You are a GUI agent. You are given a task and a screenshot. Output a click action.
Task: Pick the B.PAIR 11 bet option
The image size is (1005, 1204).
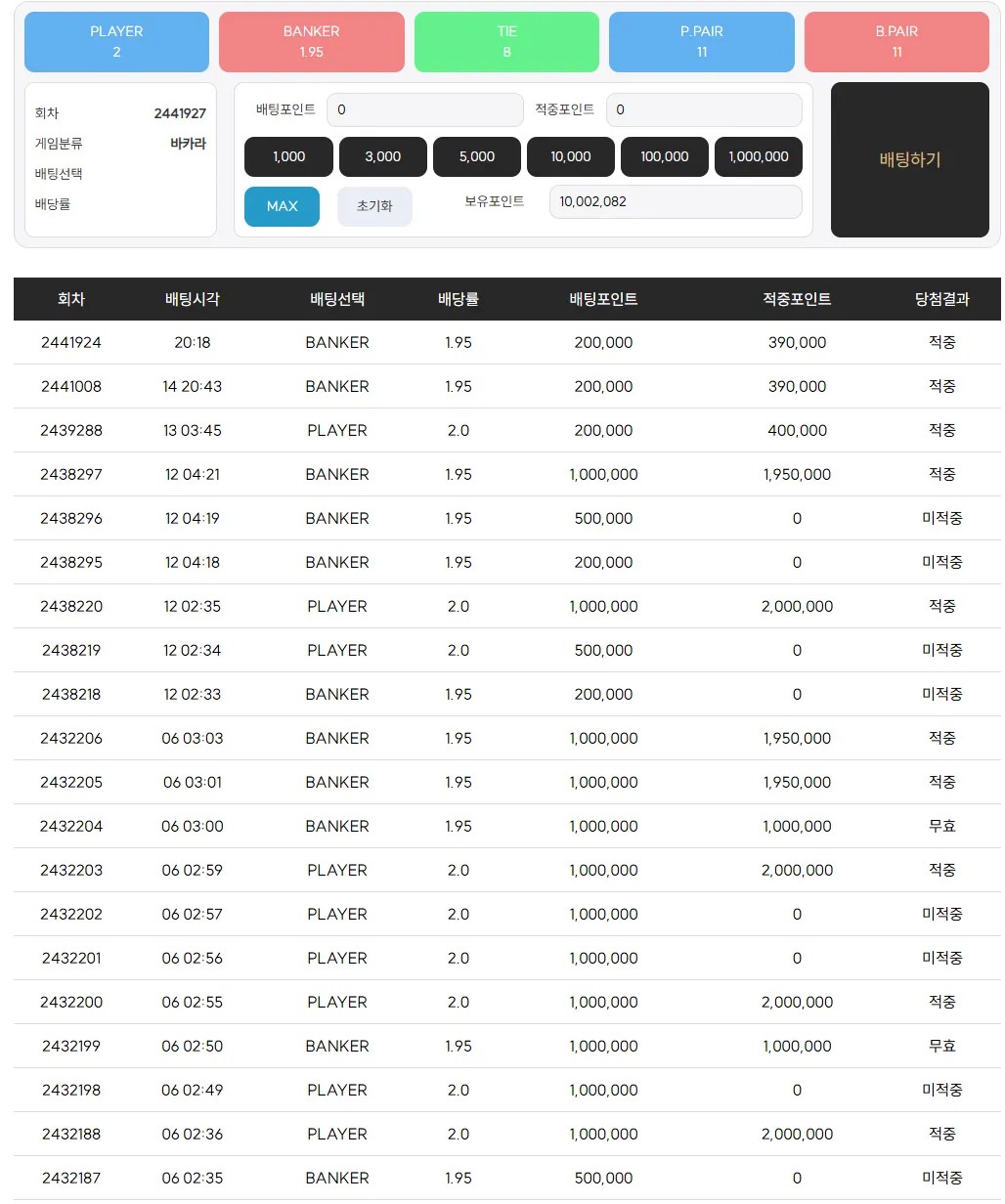(896, 42)
